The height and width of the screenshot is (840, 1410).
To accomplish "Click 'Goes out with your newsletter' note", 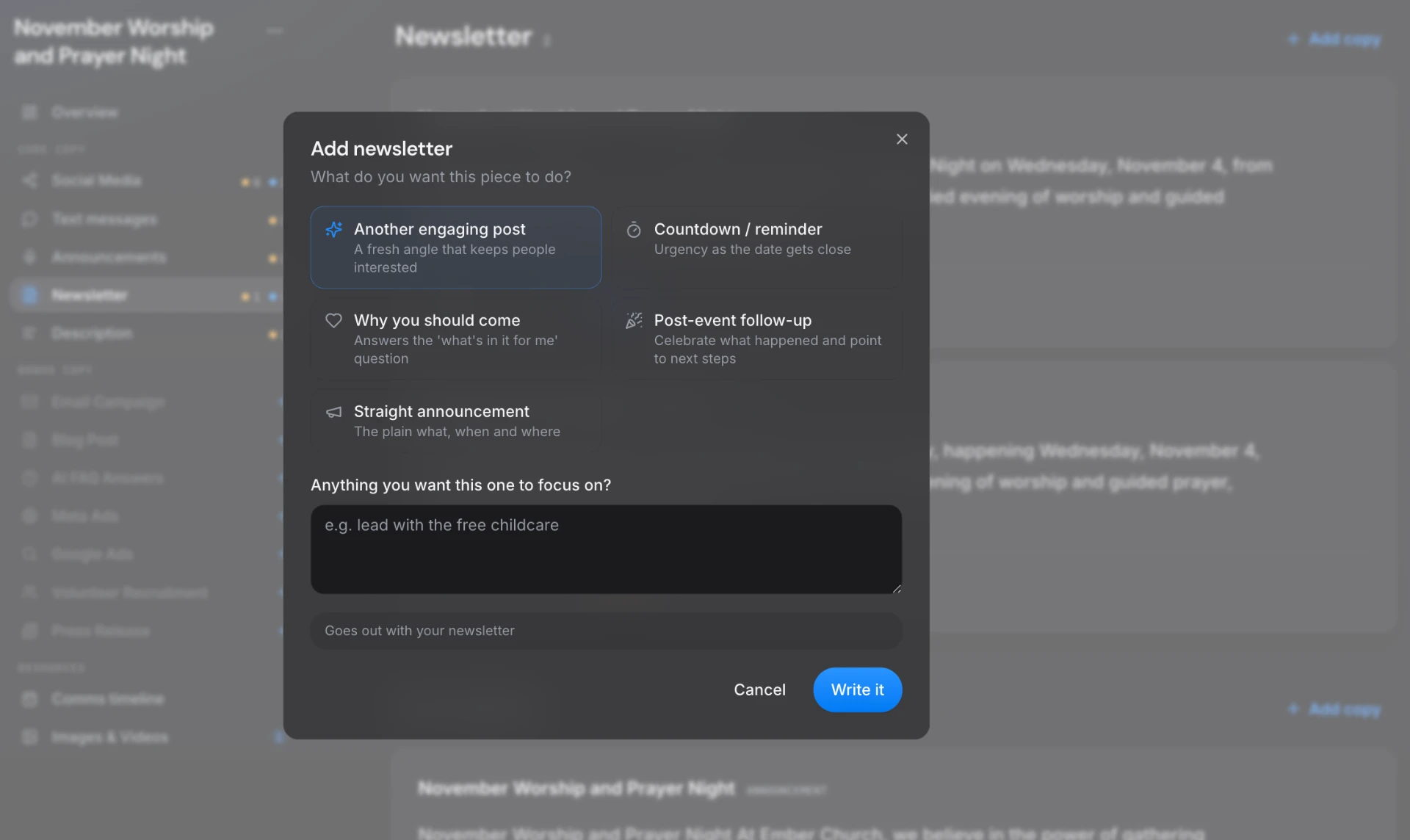I will click(606, 631).
